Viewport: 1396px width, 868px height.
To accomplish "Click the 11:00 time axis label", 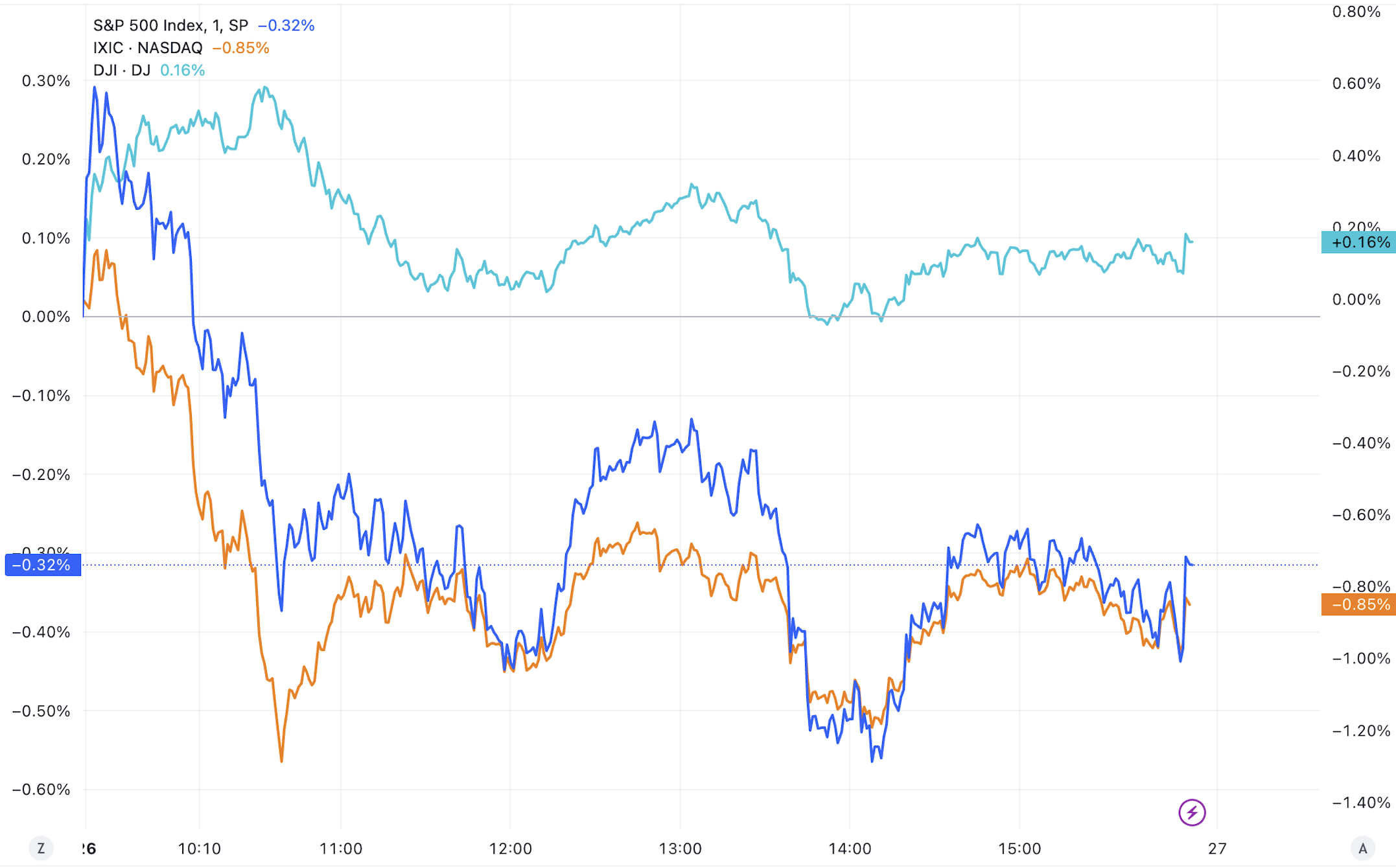I will [x=341, y=849].
